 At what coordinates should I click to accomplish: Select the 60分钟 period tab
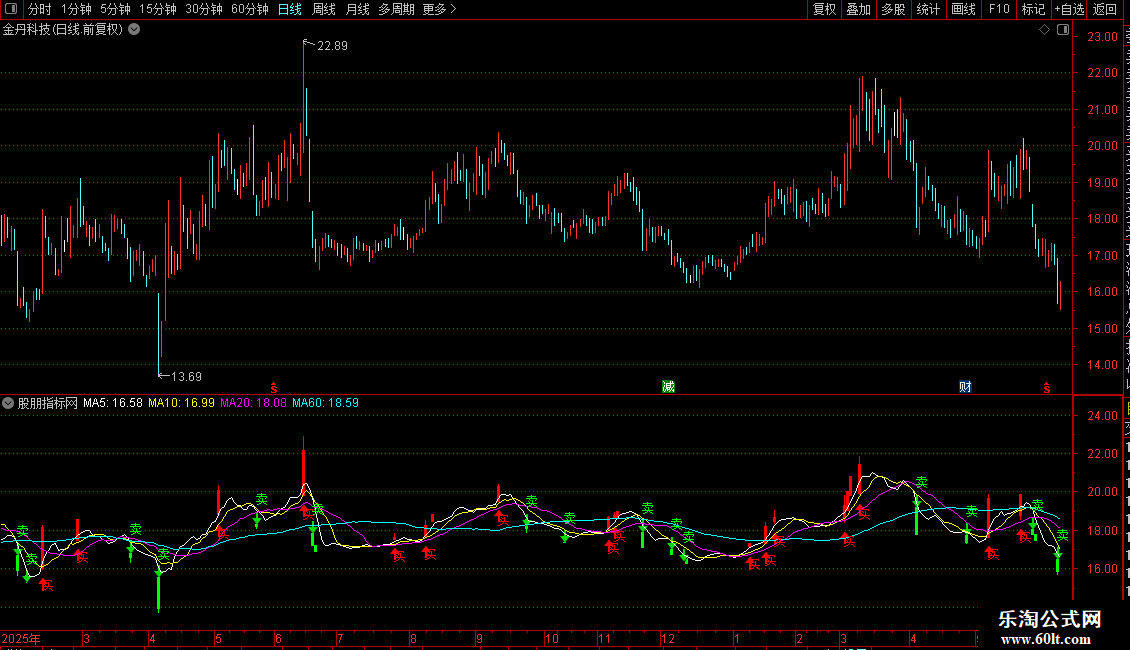pos(249,9)
